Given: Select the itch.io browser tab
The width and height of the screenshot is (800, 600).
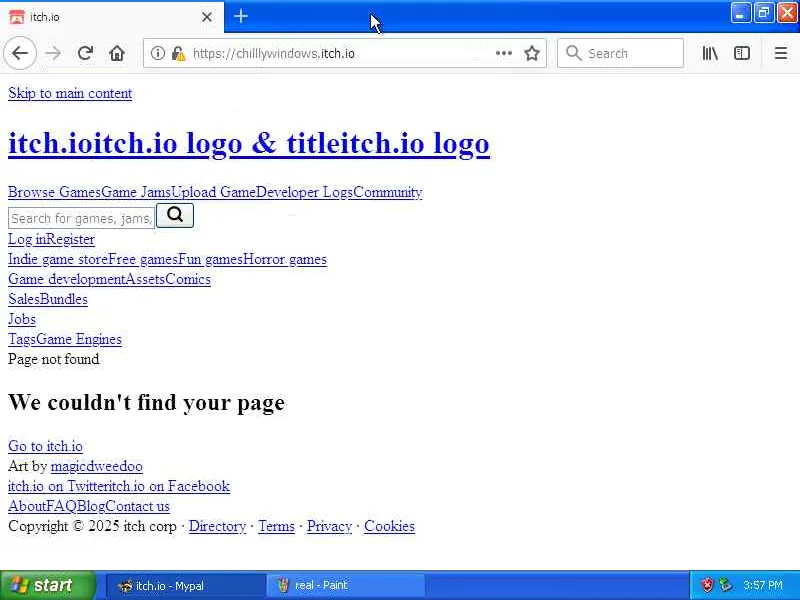Looking at the screenshot, I should click(x=112, y=17).
